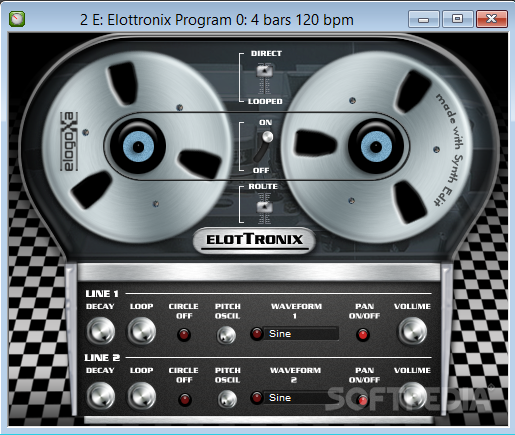
Task: Turn the Line 2 VOLUME knob
Action: click(412, 396)
